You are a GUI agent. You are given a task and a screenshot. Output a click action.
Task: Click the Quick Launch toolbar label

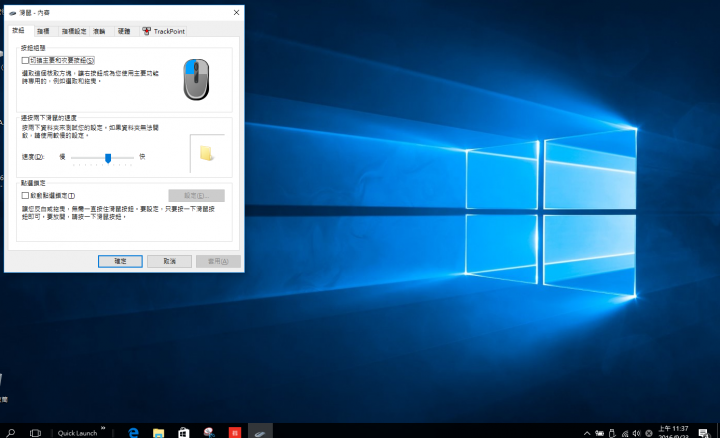77,433
